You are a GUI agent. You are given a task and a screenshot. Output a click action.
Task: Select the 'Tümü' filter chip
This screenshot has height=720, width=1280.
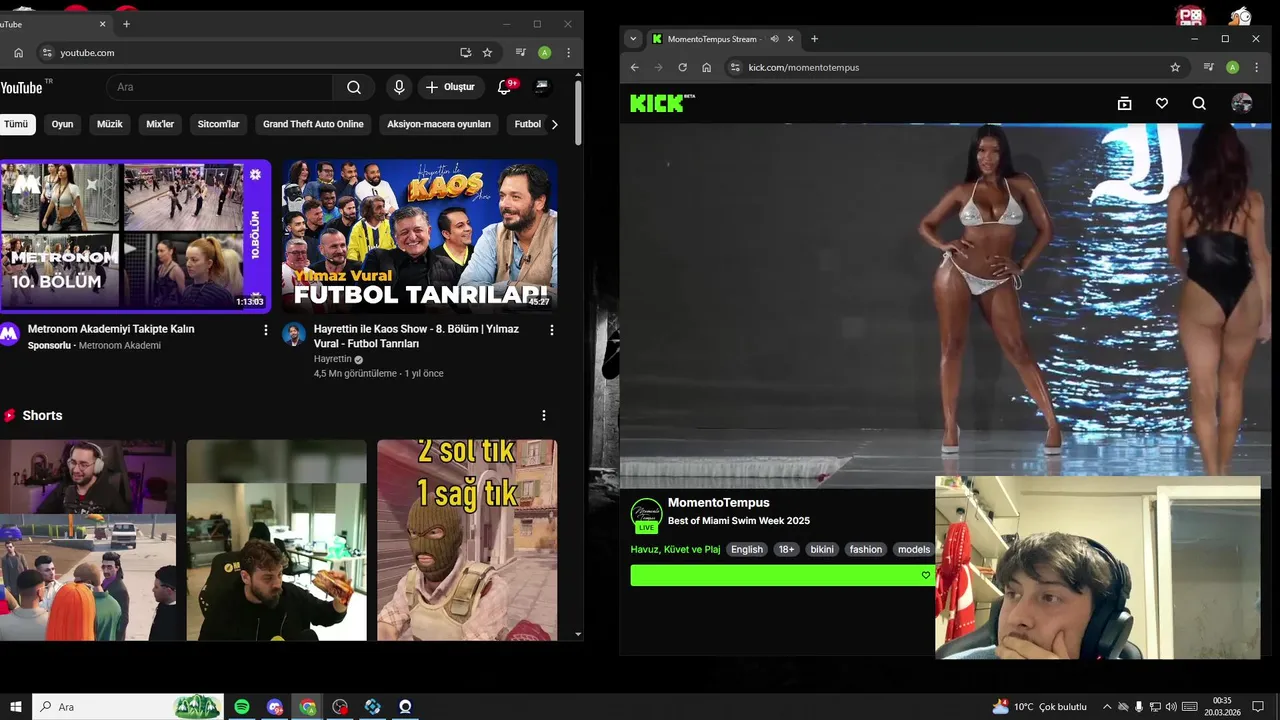pos(16,124)
